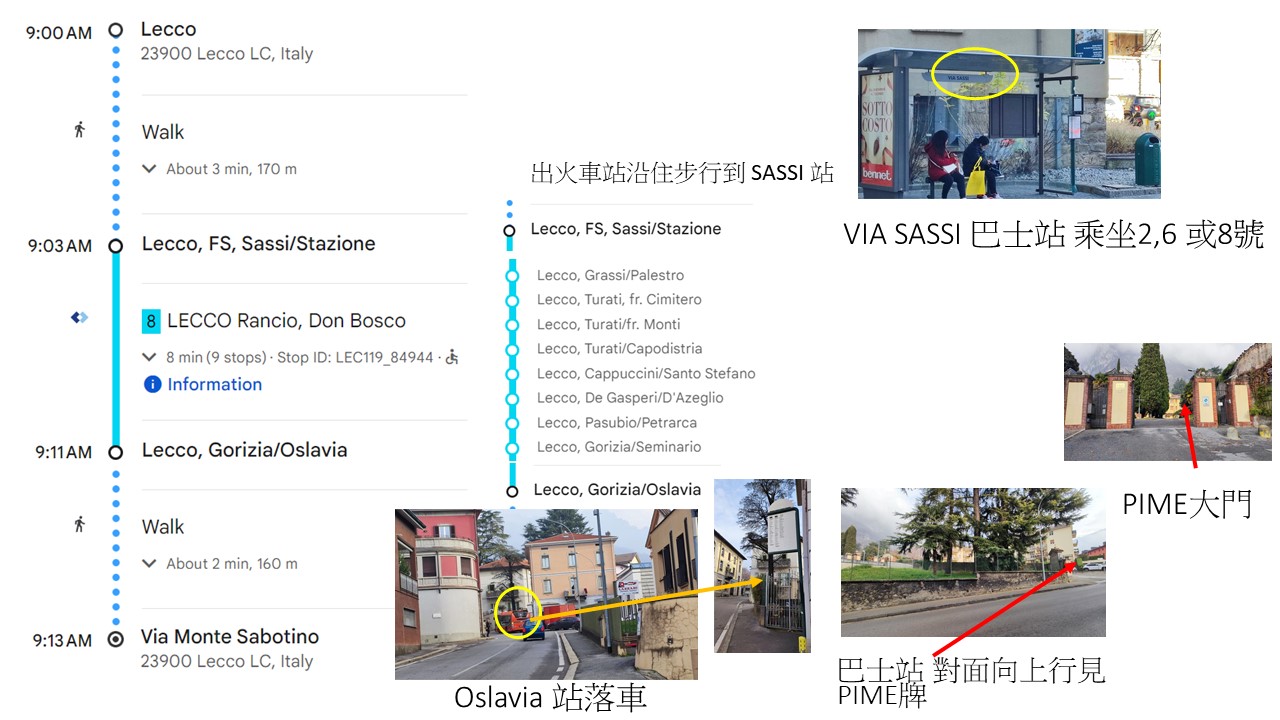Expand the 'About 2 min, 160 m' walk details
1280x720 pixels.
(150, 564)
